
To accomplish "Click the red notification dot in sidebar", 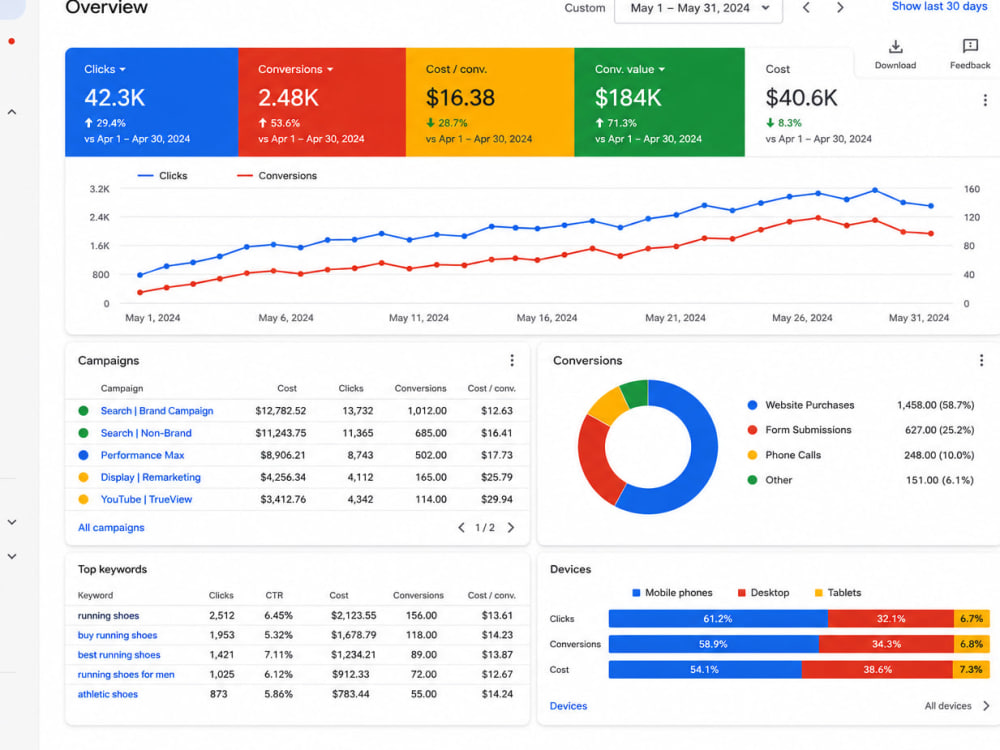I will 11,41.
